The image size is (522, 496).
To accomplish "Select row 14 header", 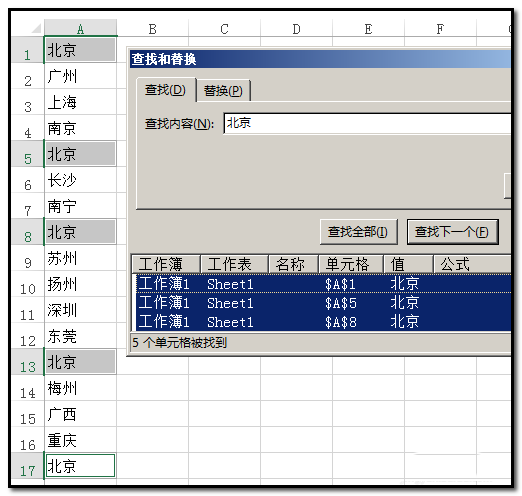I will (x=28, y=388).
